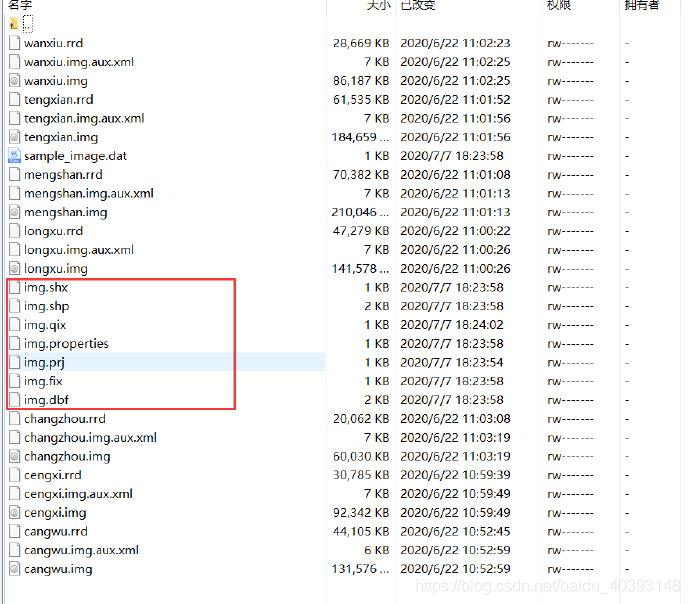Select file name mengshan.img.aux.xml
The width and height of the screenshot is (690, 604).
click(89, 194)
